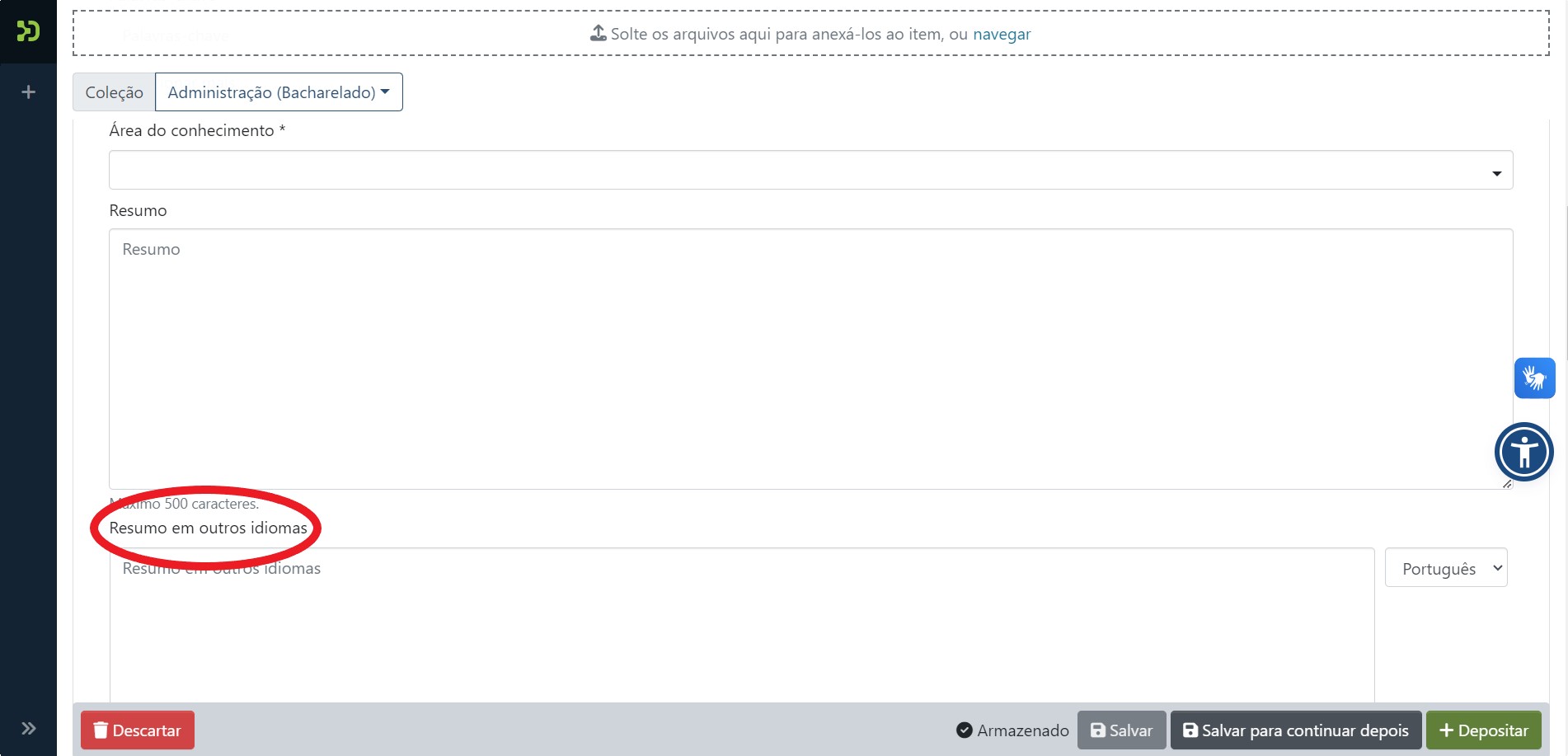Expand the sidebar with the double chevron

(28, 728)
